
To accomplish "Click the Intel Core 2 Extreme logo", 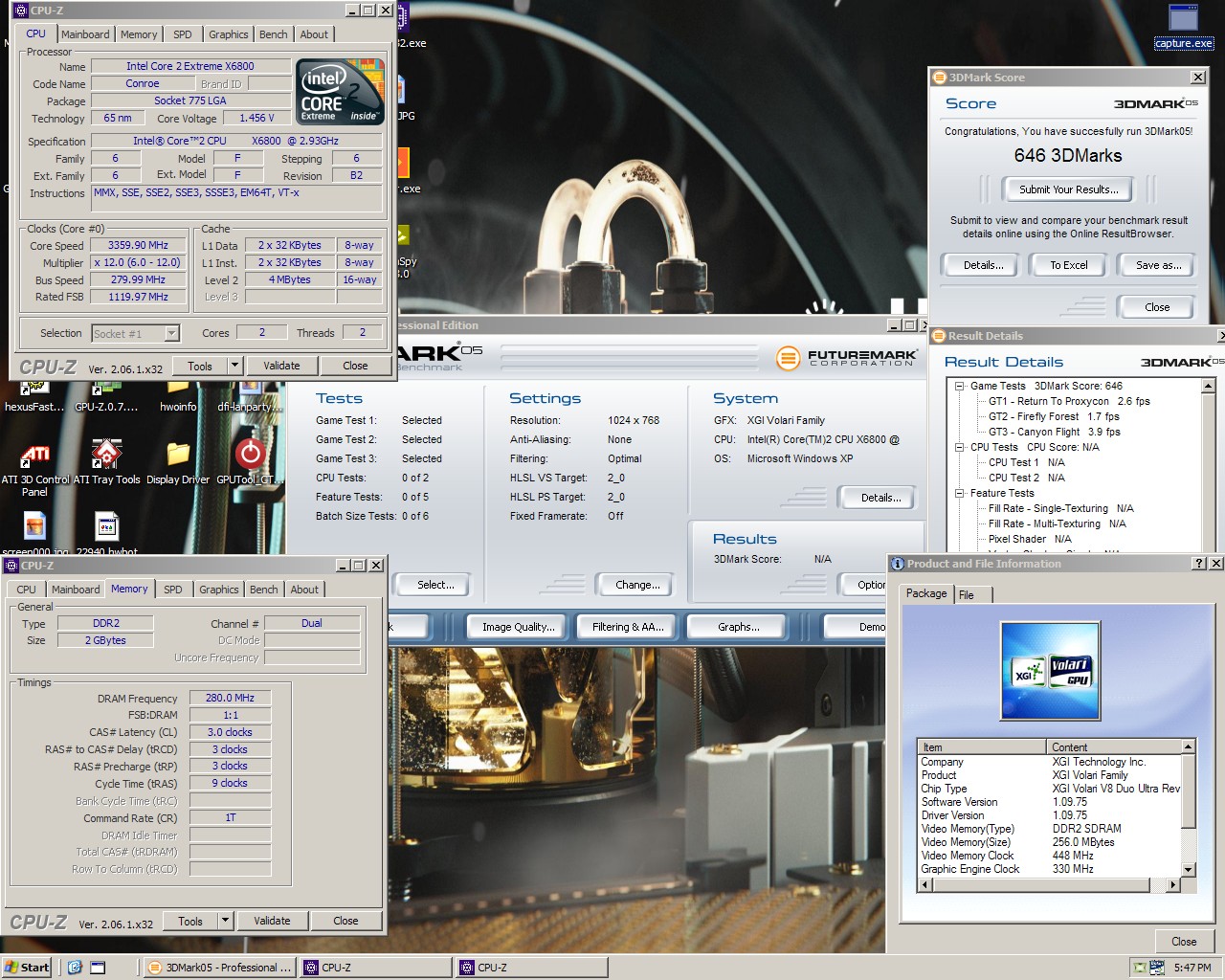I will [341, 91].
